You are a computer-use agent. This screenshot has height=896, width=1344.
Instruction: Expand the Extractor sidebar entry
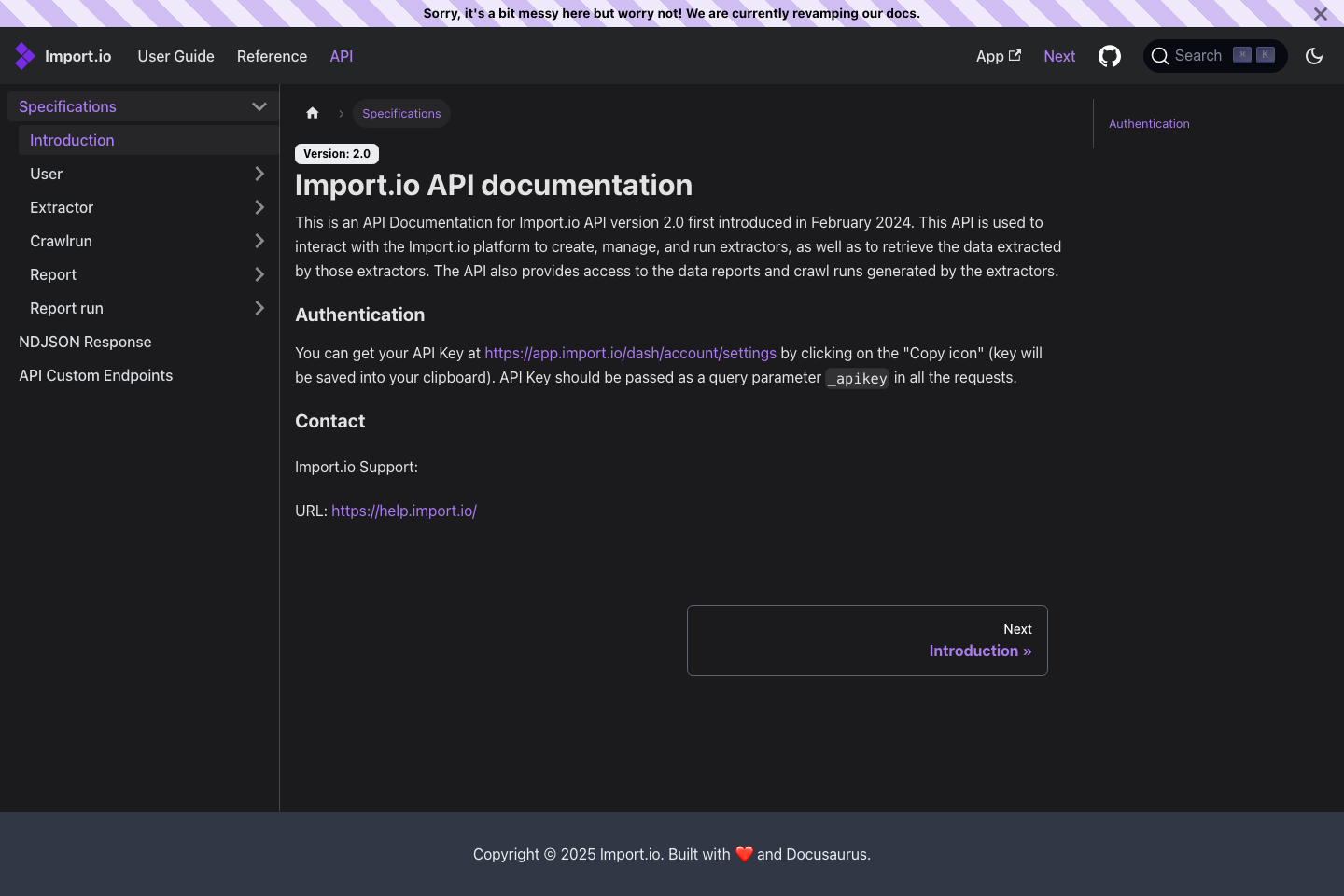[x=259, y=207]
